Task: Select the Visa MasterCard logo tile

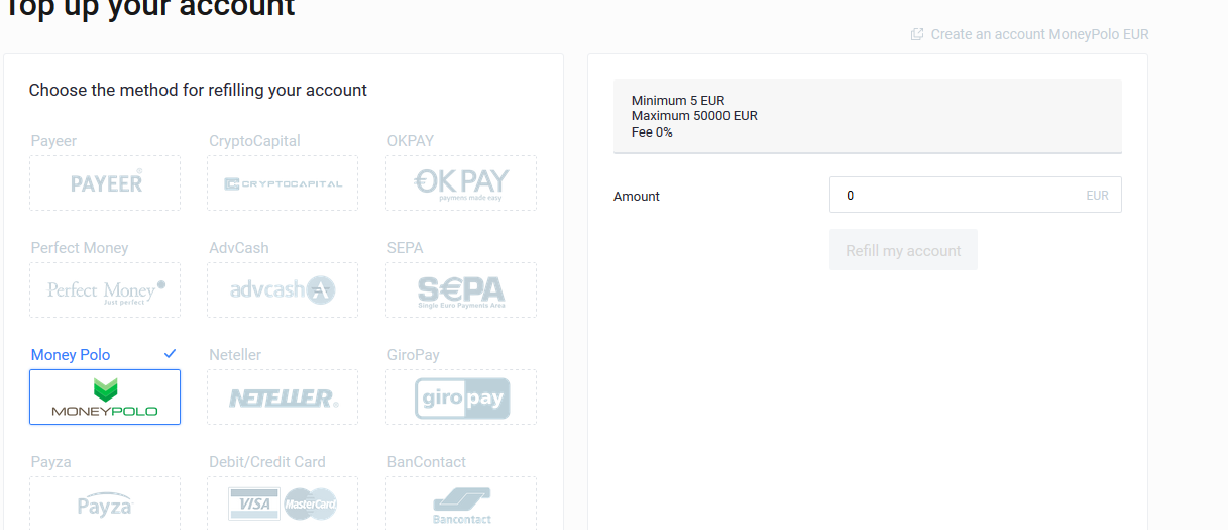Action: tap(283, 503)
